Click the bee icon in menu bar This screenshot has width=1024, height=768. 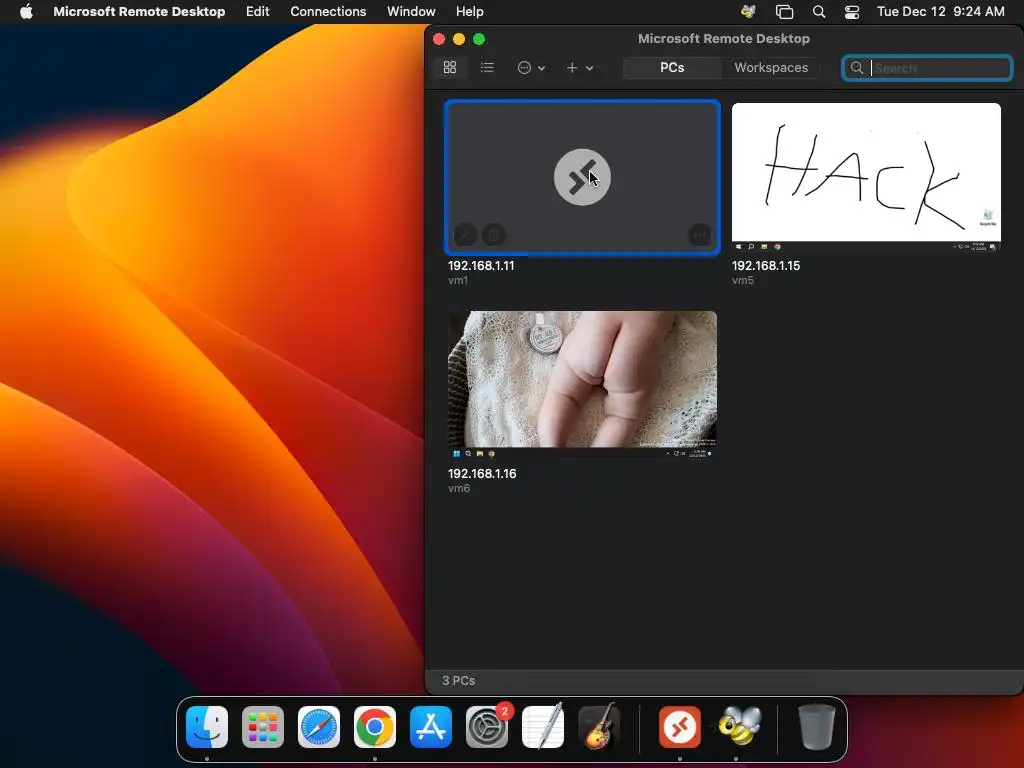(748, 11)
